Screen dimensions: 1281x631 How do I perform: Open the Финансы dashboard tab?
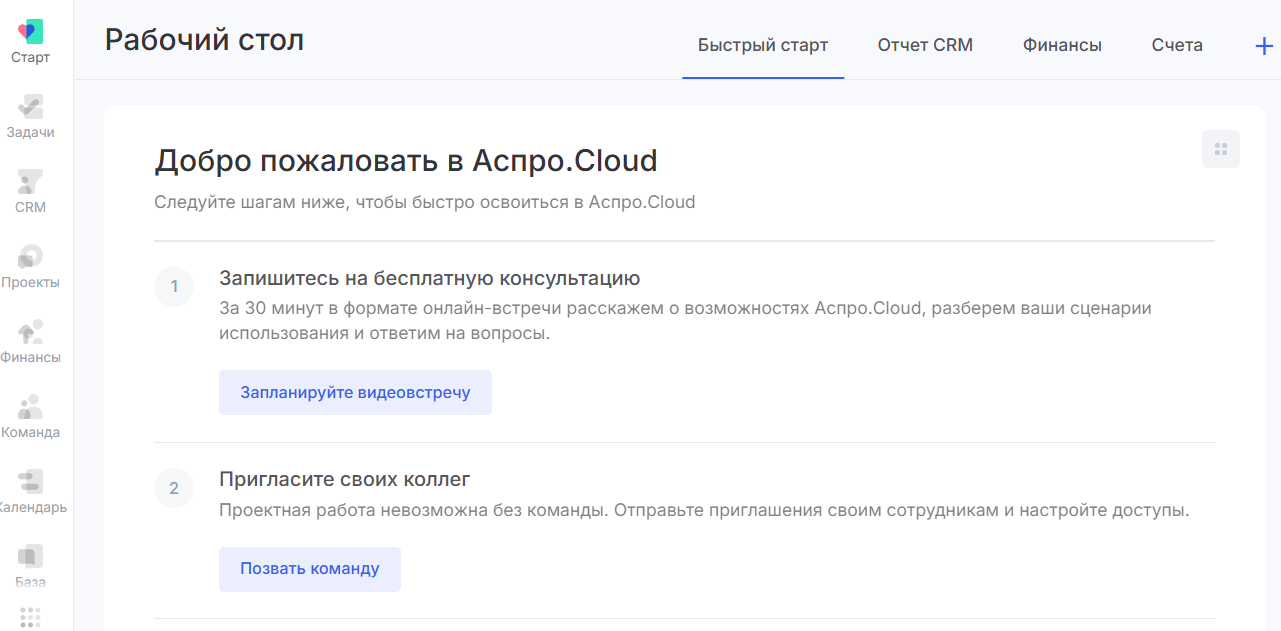[x=1061, y=44]
